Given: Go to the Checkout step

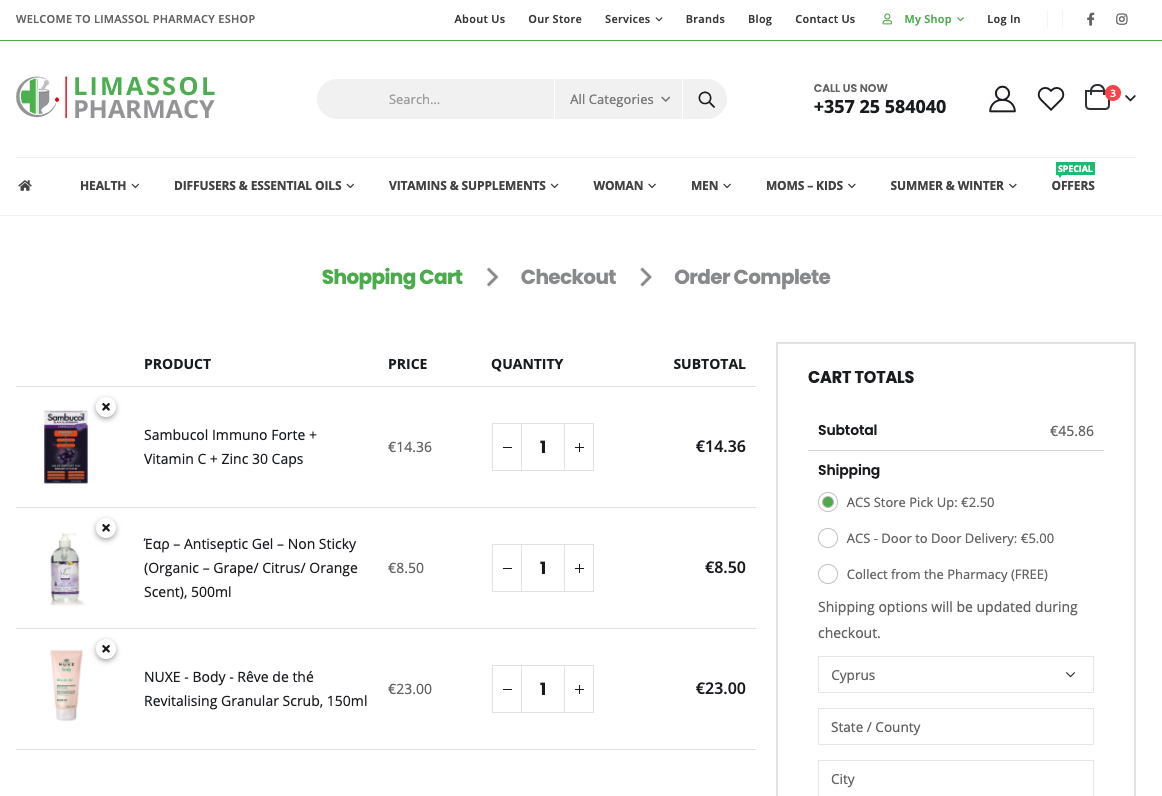Looking at the screenshot, I should [x=568, y=276].
